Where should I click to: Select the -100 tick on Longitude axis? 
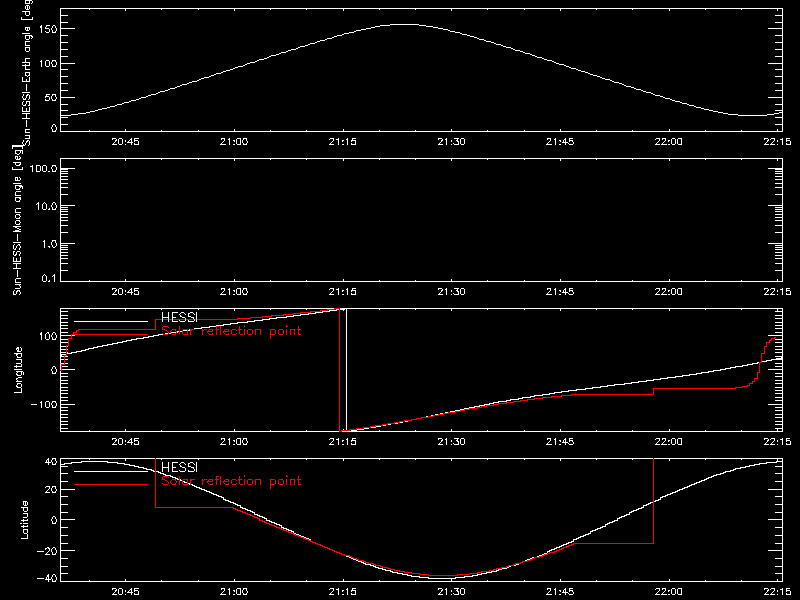click(x=44, y=405)
